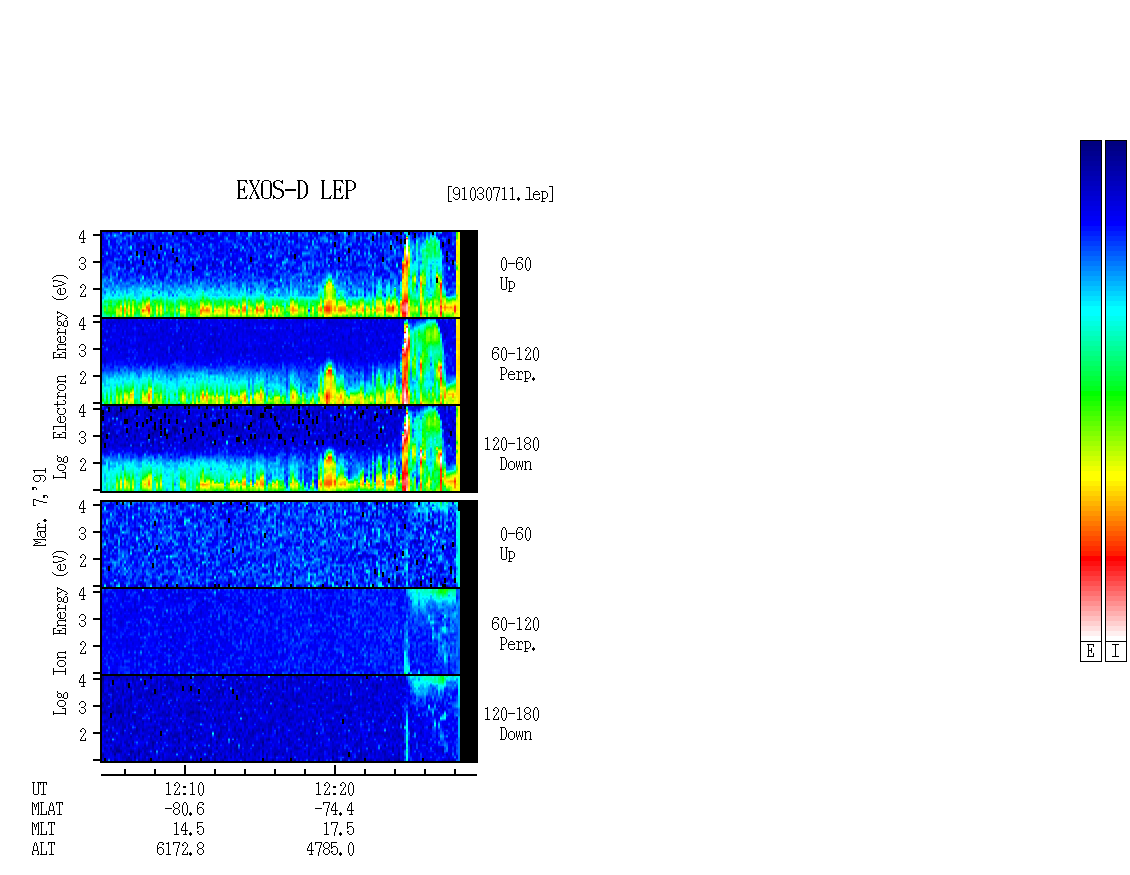Click the I color bar label box
This screenshot has width=1130, height=875.
tap(1116, 652)
